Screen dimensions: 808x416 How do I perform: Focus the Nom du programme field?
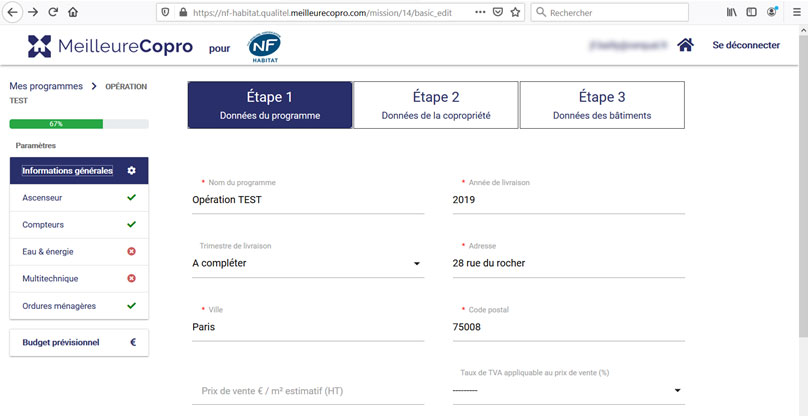click(x=307, y=199)
